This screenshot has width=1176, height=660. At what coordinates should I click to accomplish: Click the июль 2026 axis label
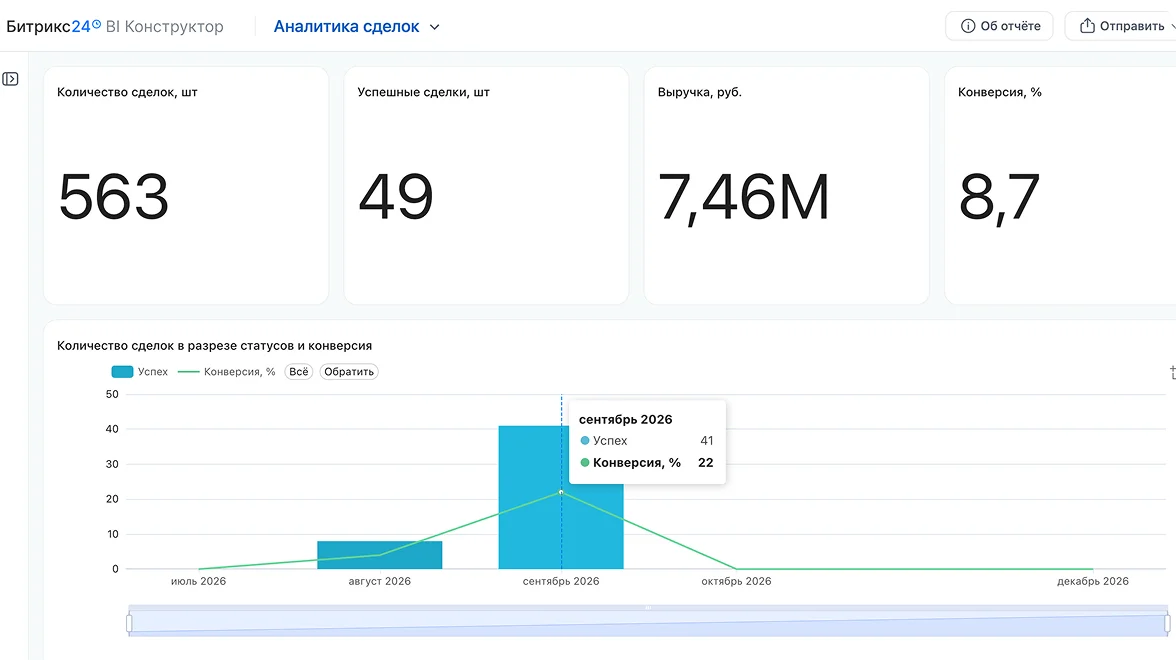pos(198,581)
